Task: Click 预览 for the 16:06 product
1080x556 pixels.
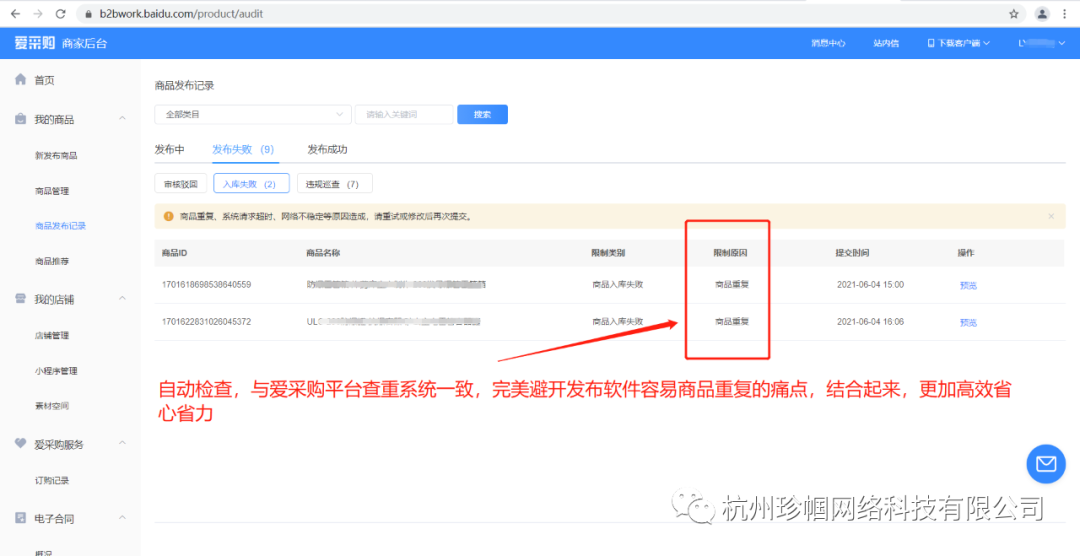Action: click(x=968, y=322)
